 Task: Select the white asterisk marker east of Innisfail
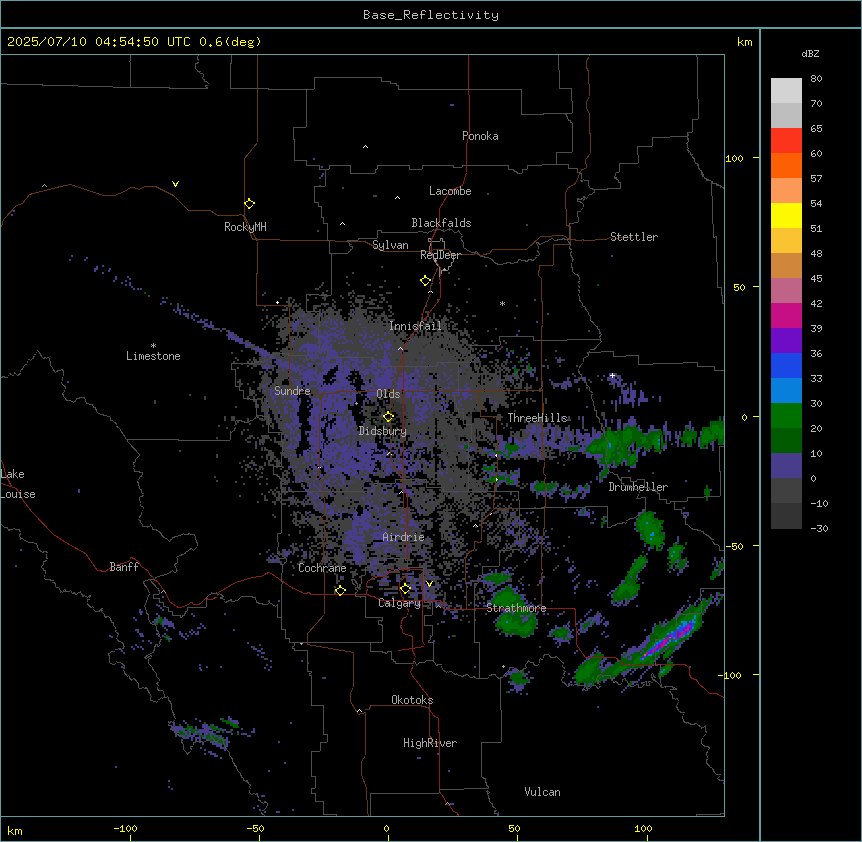502,303
